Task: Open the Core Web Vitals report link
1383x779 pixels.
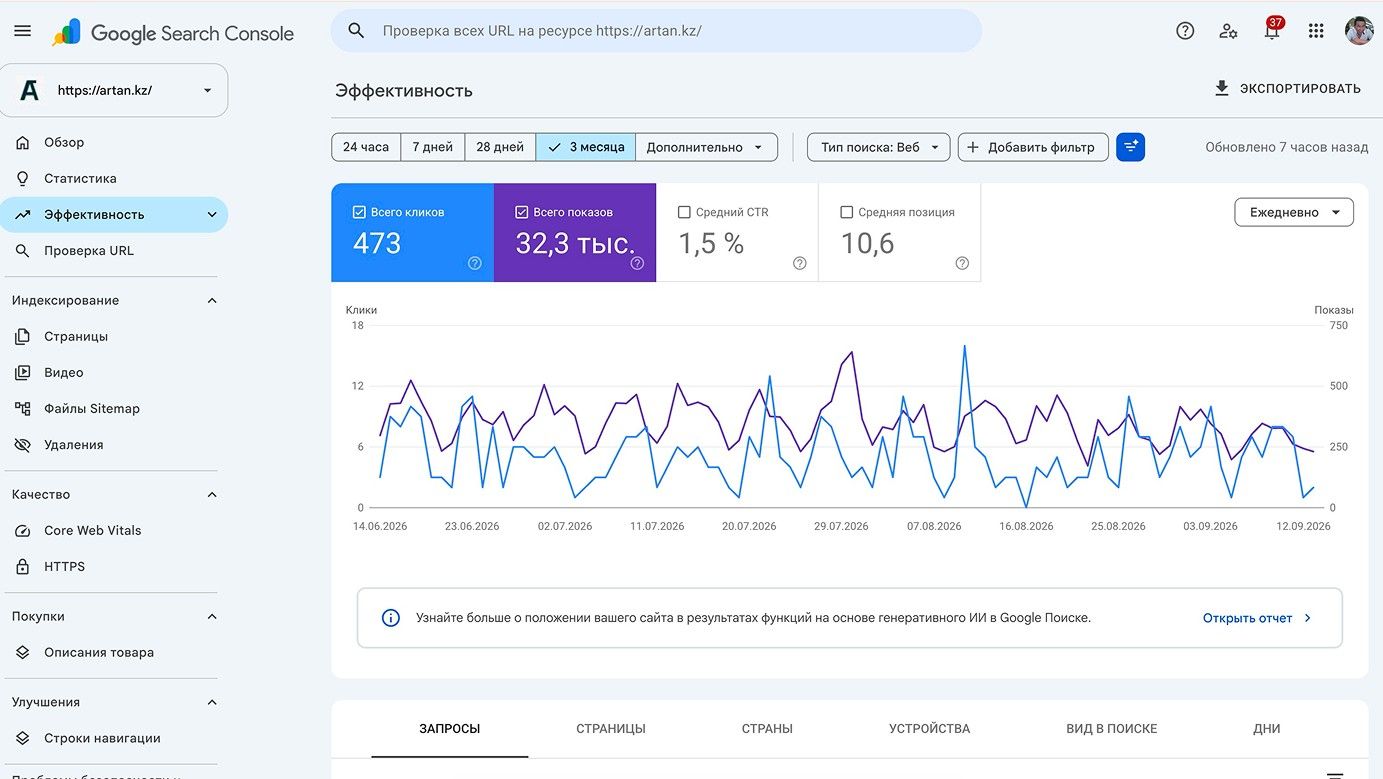Action: tap(114, 531)
